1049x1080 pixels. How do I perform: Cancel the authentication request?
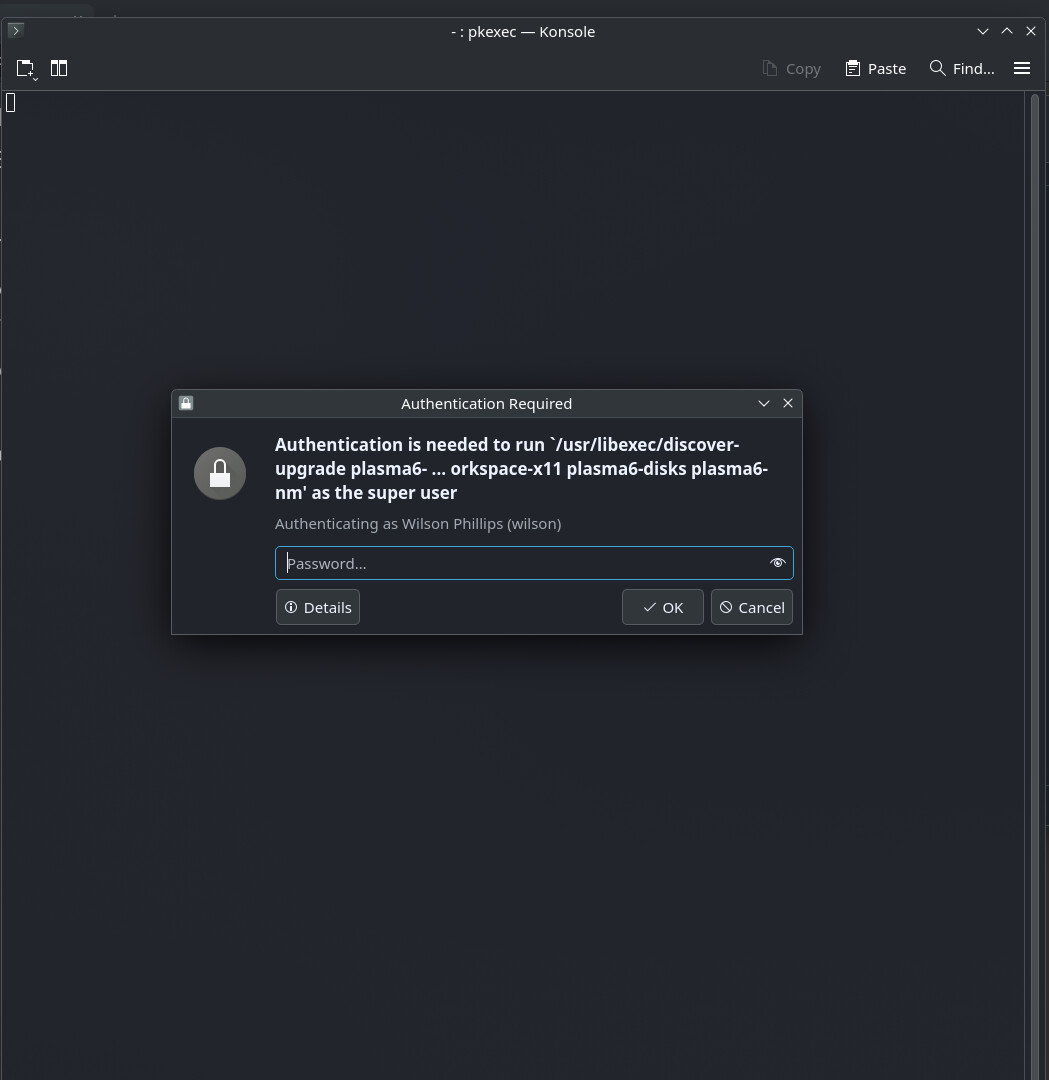(x=751, y=607)
